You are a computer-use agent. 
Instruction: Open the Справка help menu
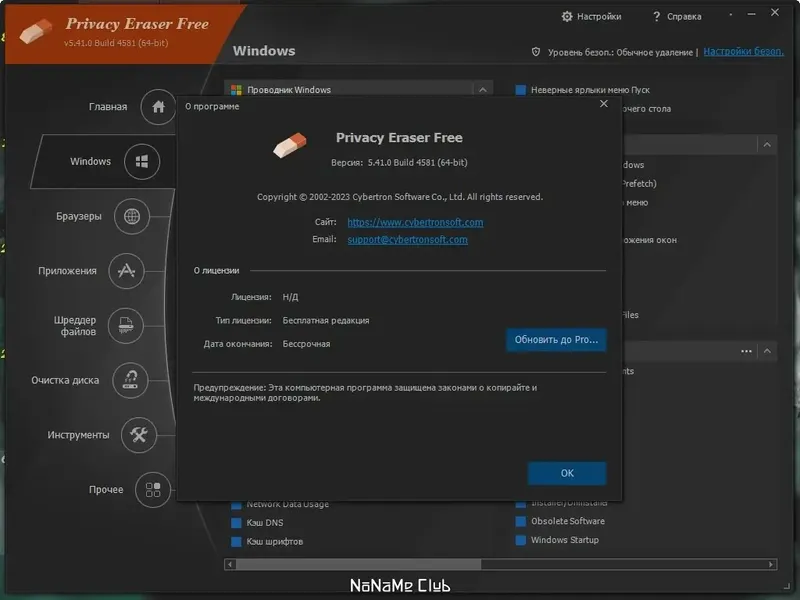click(x=677, y=17)
